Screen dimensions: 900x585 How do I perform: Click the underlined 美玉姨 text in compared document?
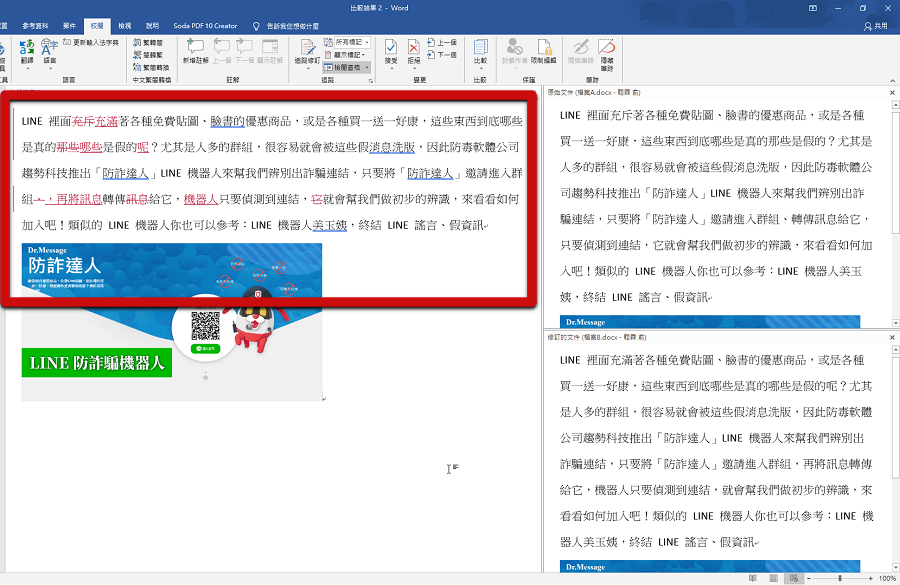point(329,225)
